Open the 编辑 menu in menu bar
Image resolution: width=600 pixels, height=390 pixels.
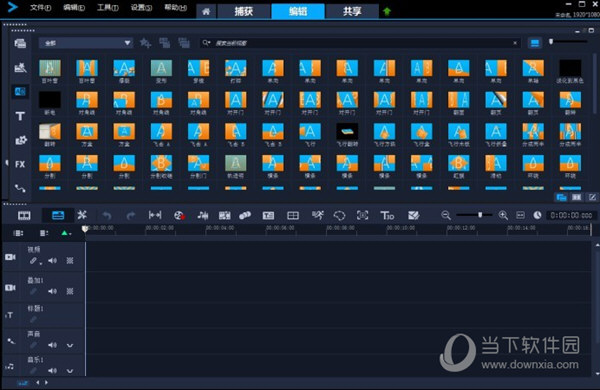74,7
